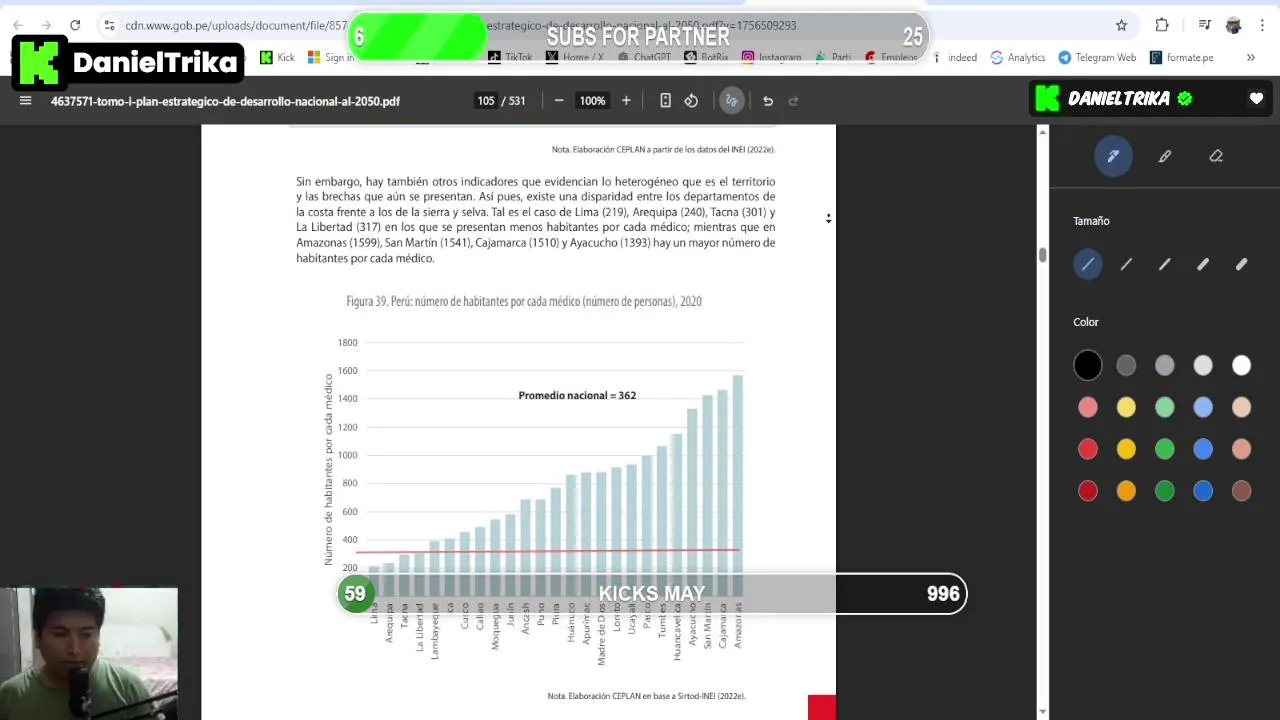Open the formate.pe bookmark

pyautogui.click(x=1180, y=58)
